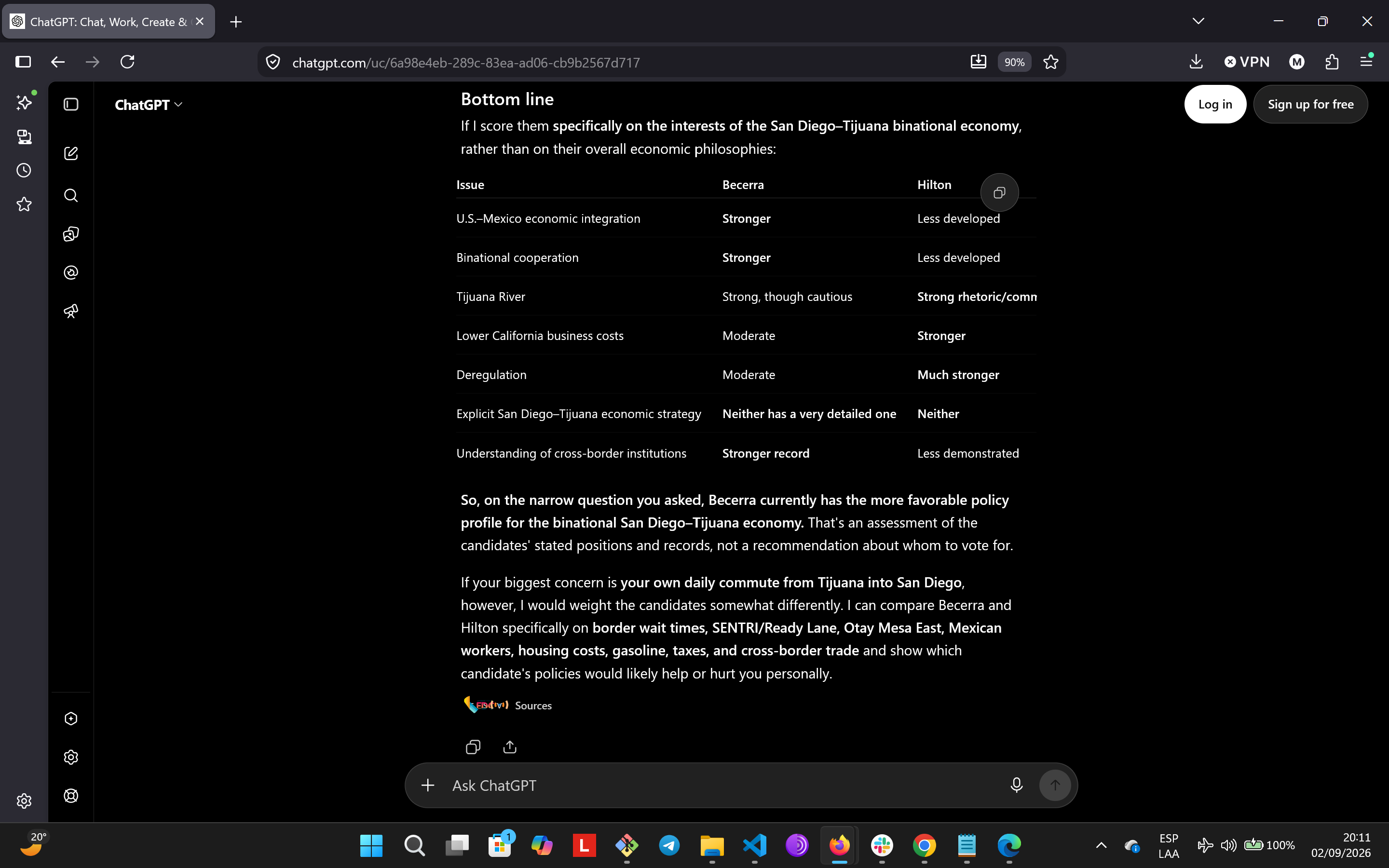Add an attachment with the plus icon
The height and width of the screenshot is (868, 1389).
pyautogui.click(x=428, y=785)
